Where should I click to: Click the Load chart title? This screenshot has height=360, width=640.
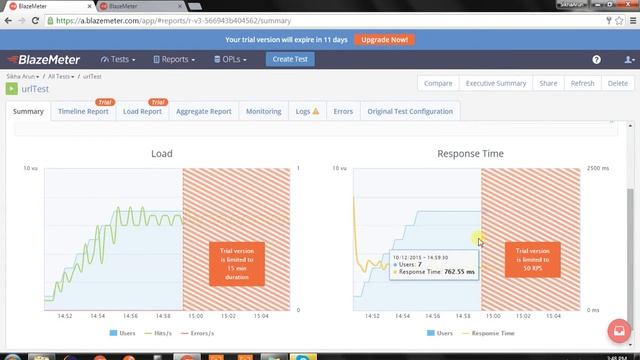coord(162,153)
